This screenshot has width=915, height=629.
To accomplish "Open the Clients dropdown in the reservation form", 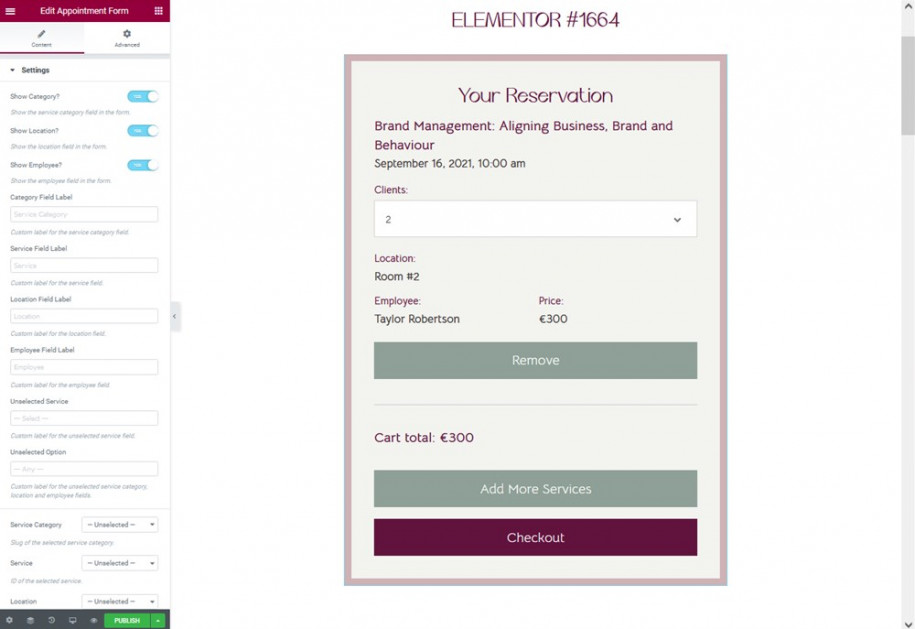I will click(535, 218).
